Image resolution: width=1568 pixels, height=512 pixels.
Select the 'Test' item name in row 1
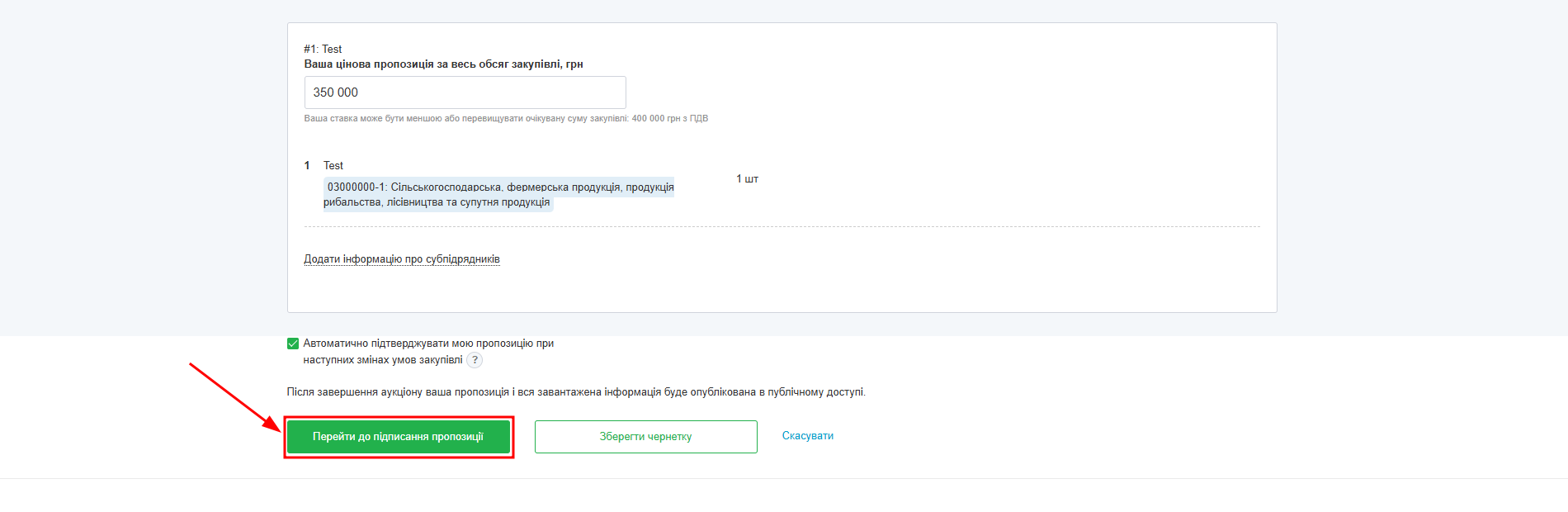click(333, 166)
